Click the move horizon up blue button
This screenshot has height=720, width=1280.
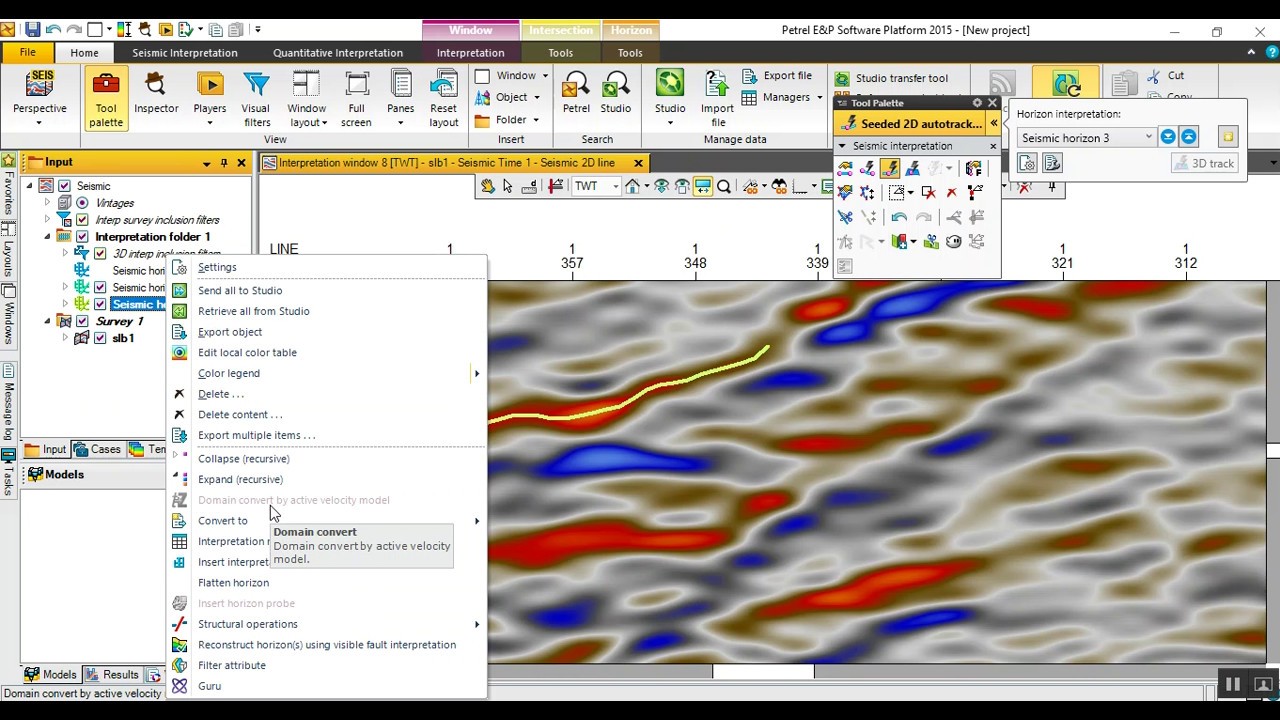[x=1188, y=137]
